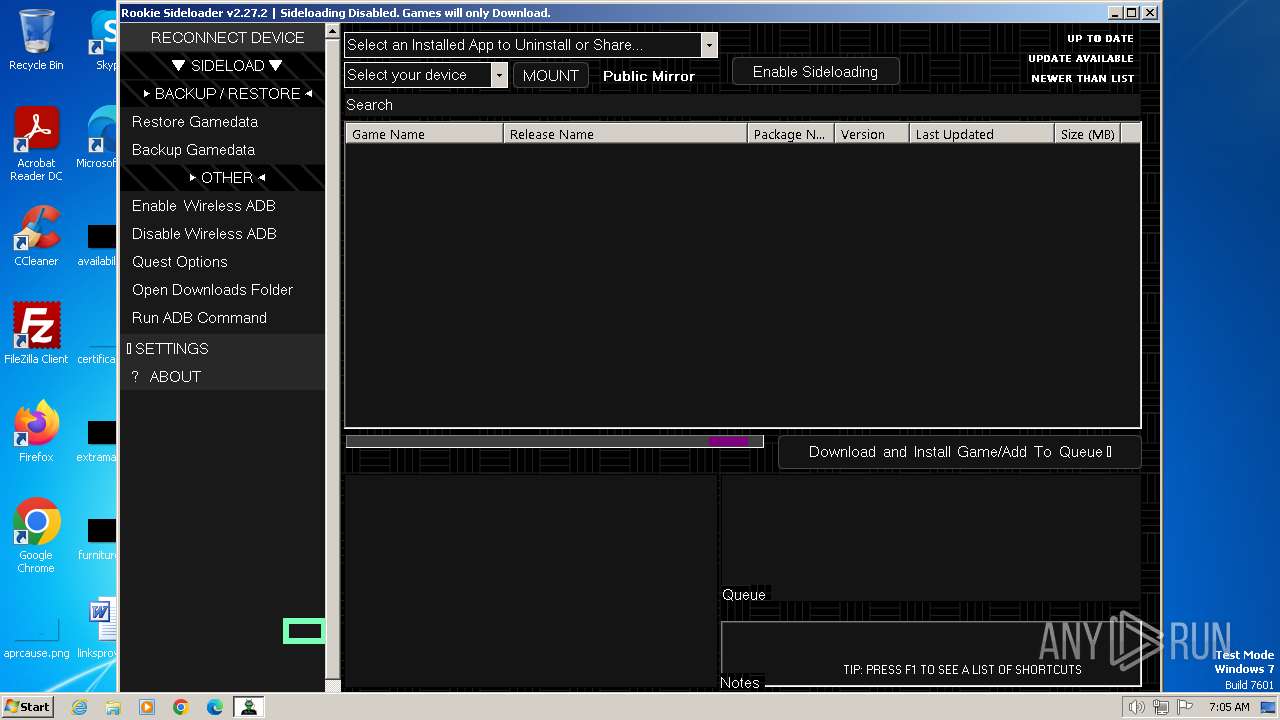Open FileZilla Client desktop shortcut
The image size is (1280, 720).
point(36,333)
